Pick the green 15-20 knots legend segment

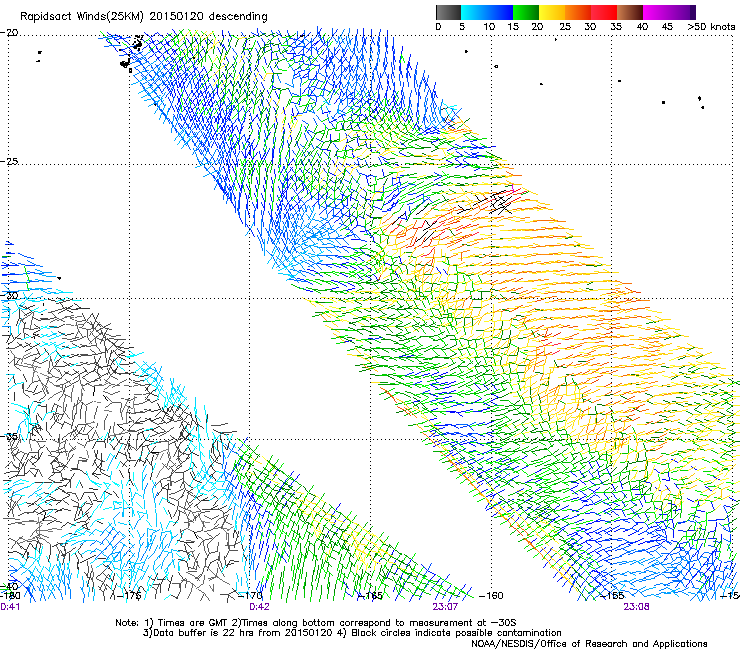click(526, 12)
